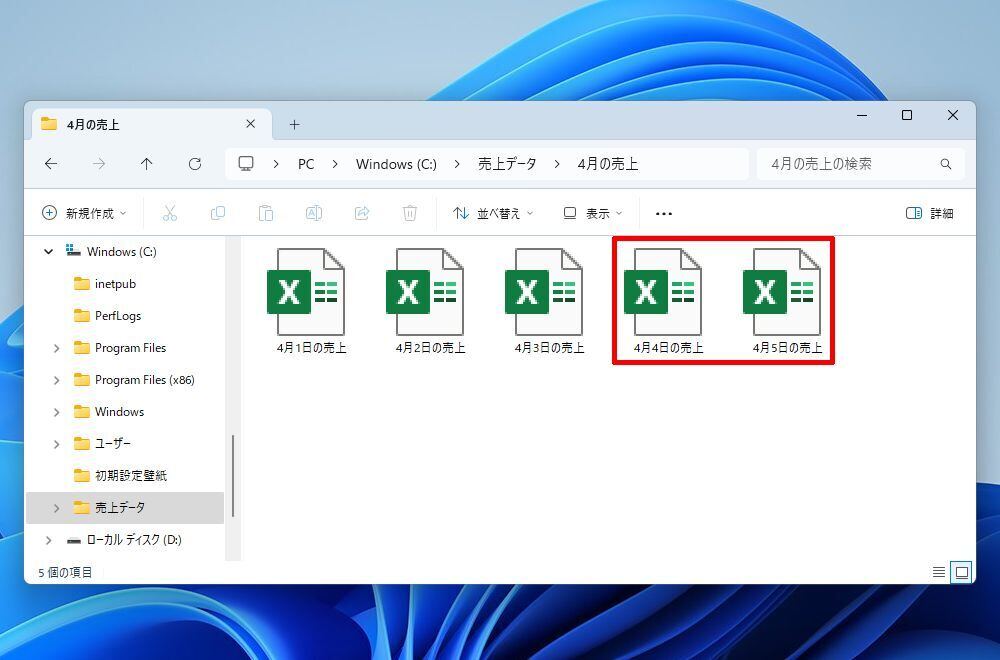Click 売上データ in the address breadcrumb
This screenshot has width=1000, height=660.
(507, 164)
